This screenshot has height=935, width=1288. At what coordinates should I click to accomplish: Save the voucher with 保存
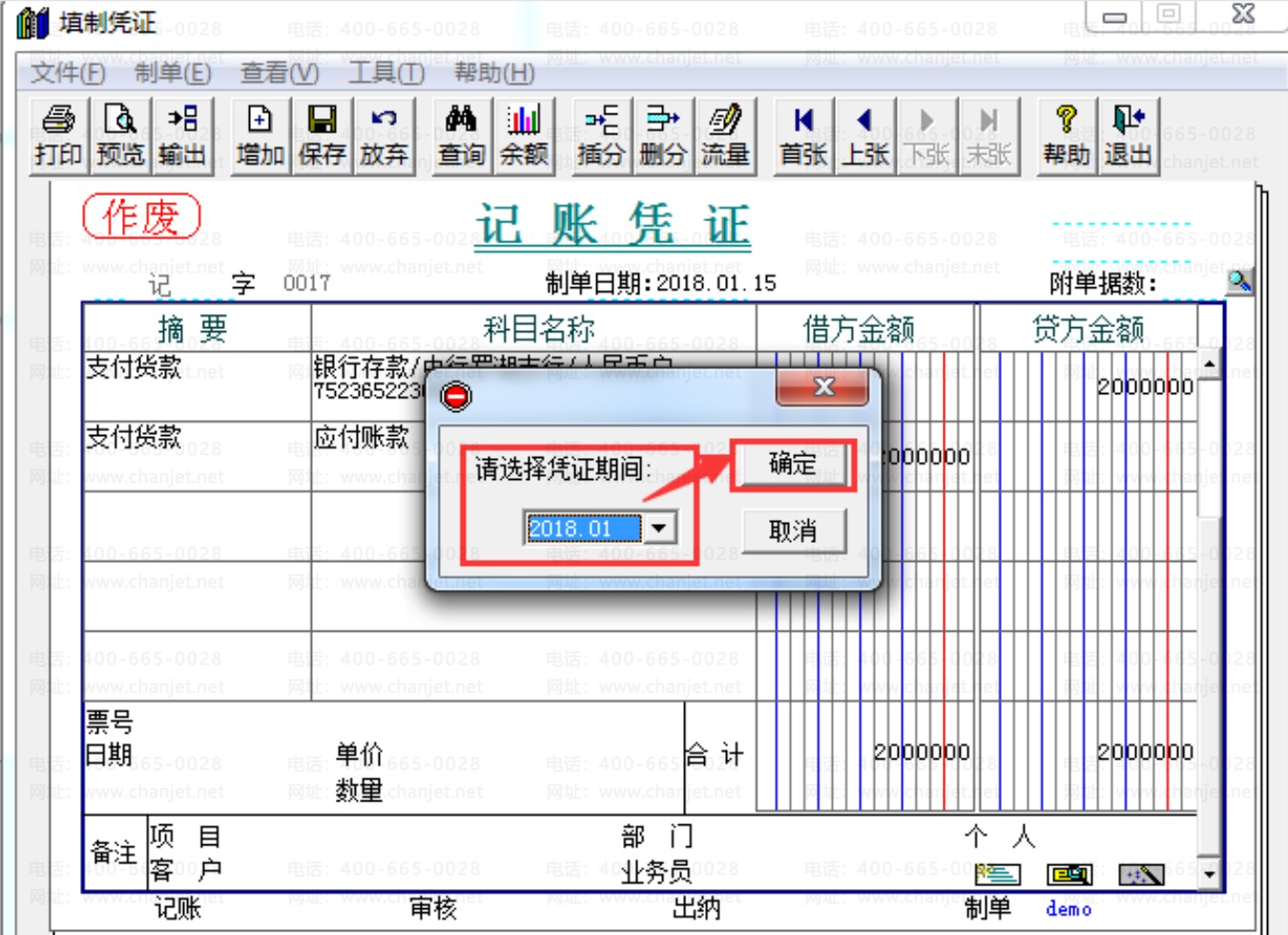[322, 136]
